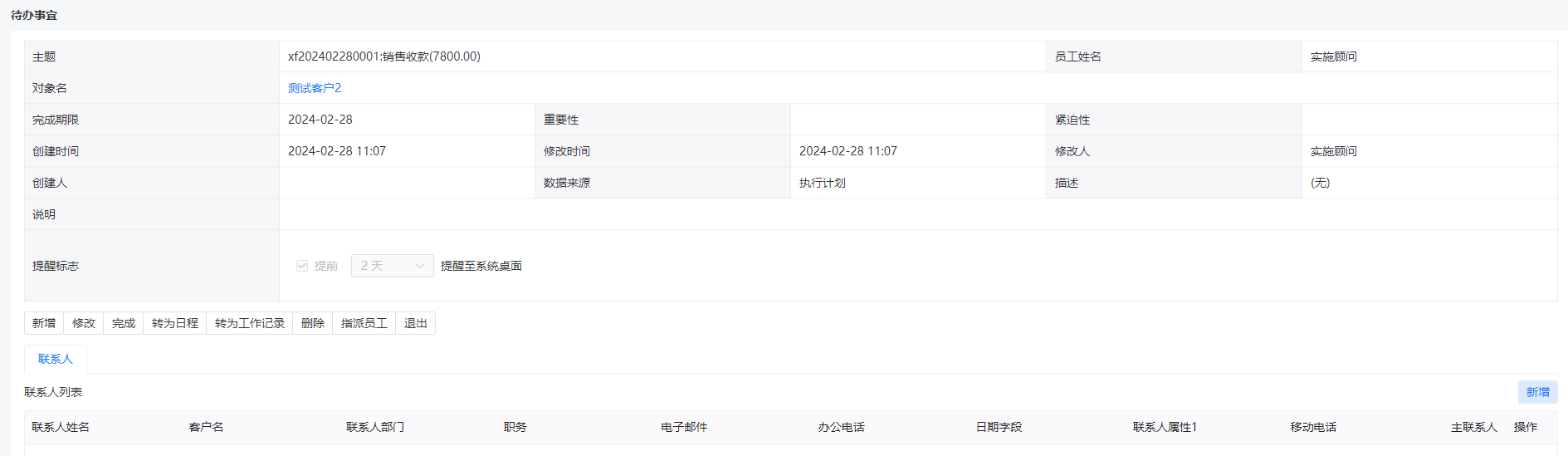
Task: Click 新增 in the 联系人列表 header
Action: [x=1537, y=392]
